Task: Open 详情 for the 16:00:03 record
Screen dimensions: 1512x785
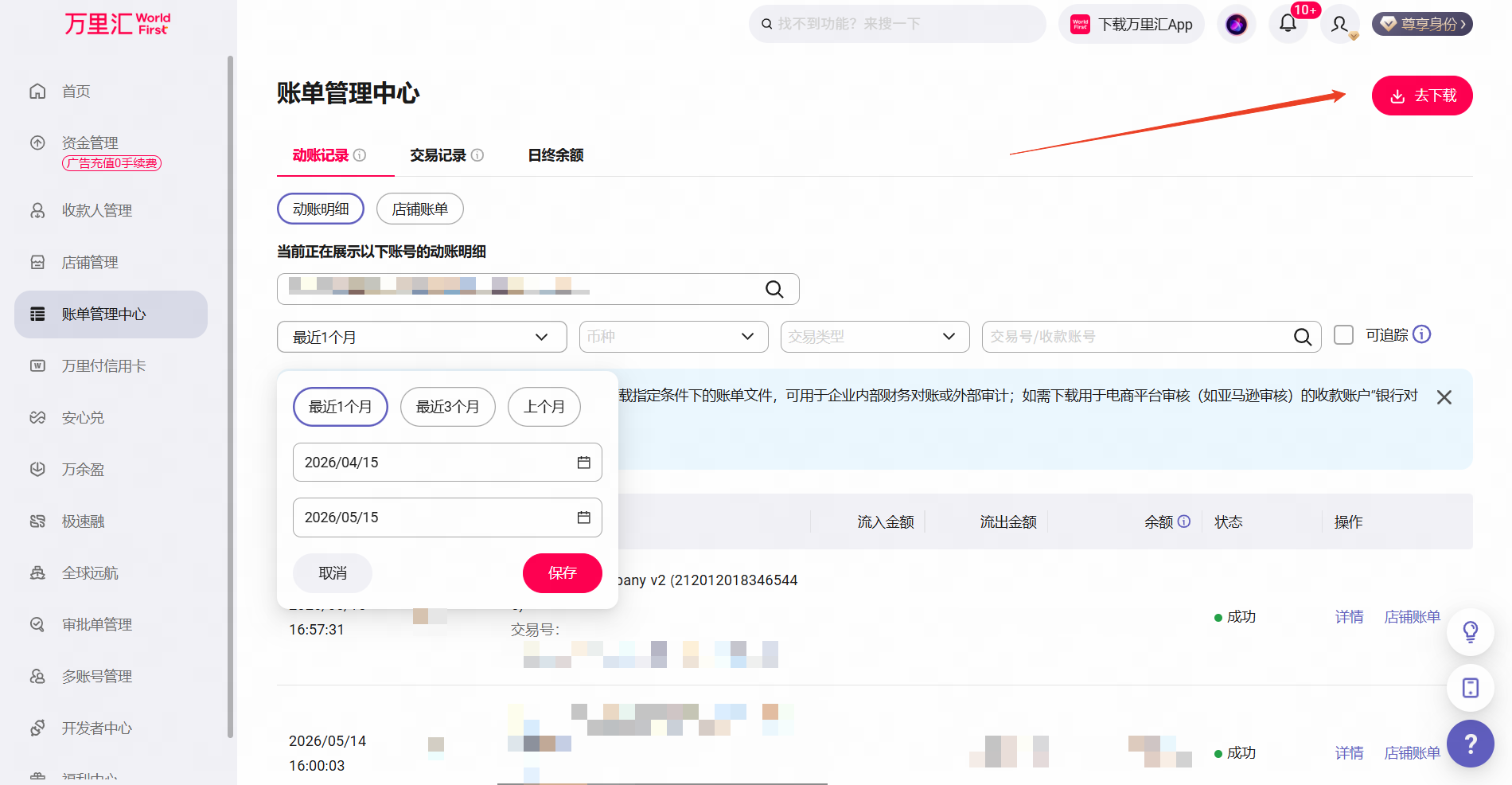Action: 1350,753
